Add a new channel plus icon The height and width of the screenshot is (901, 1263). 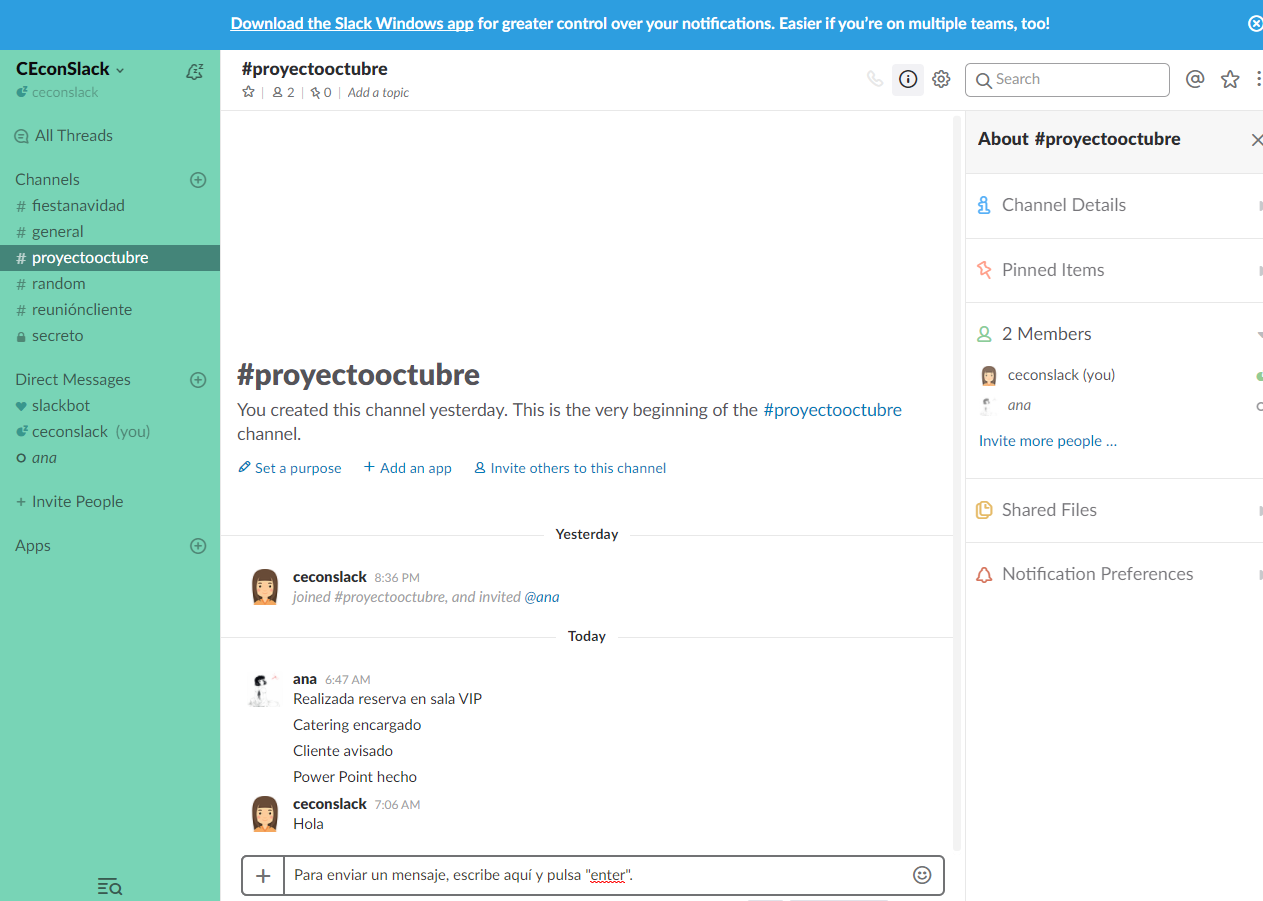pos(198,180)
